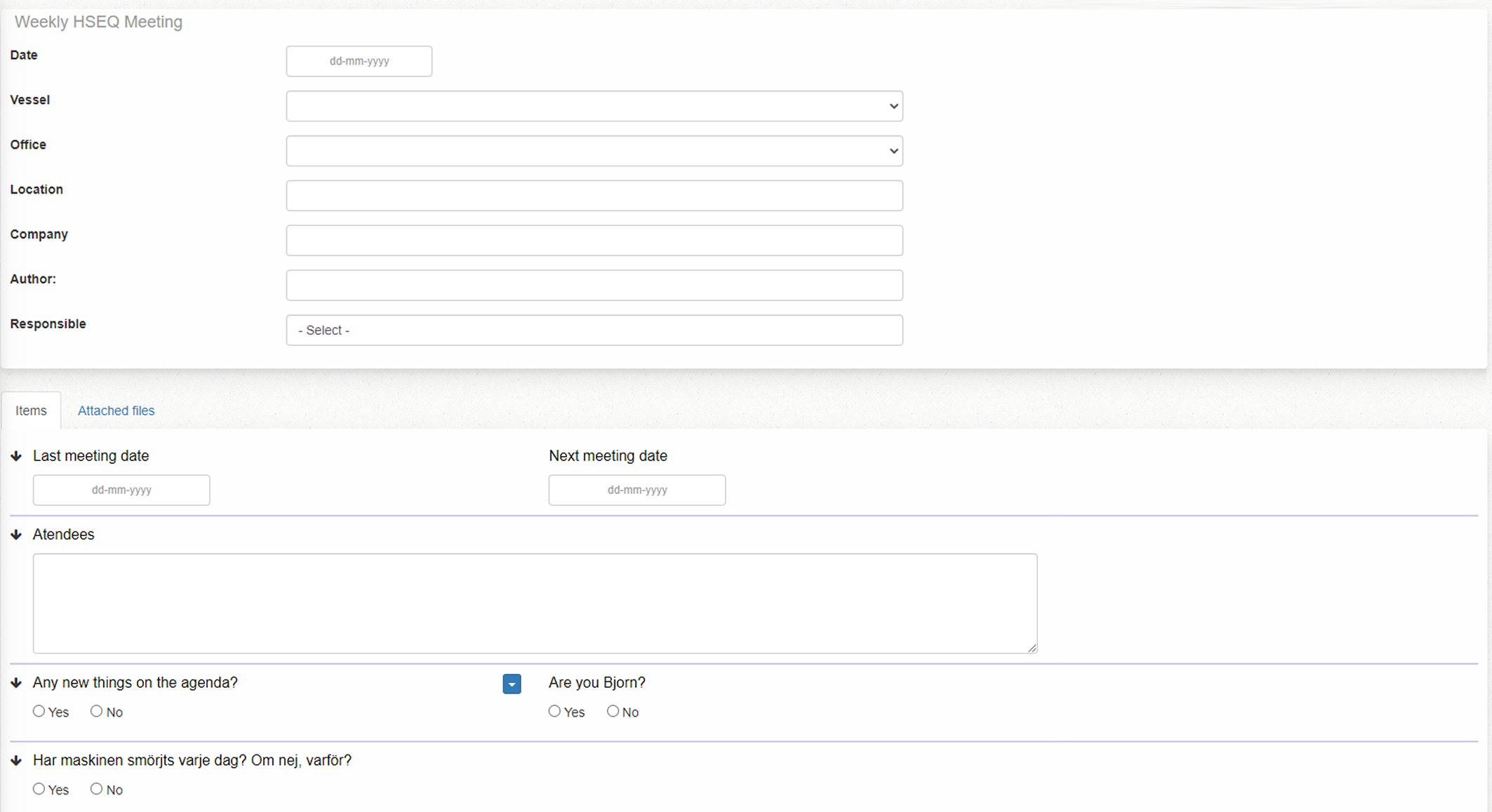Viewport: 1492px width, 812px height.
Task: Focus the Location text field
Action: pyautogui.click(x=594, y=196)
